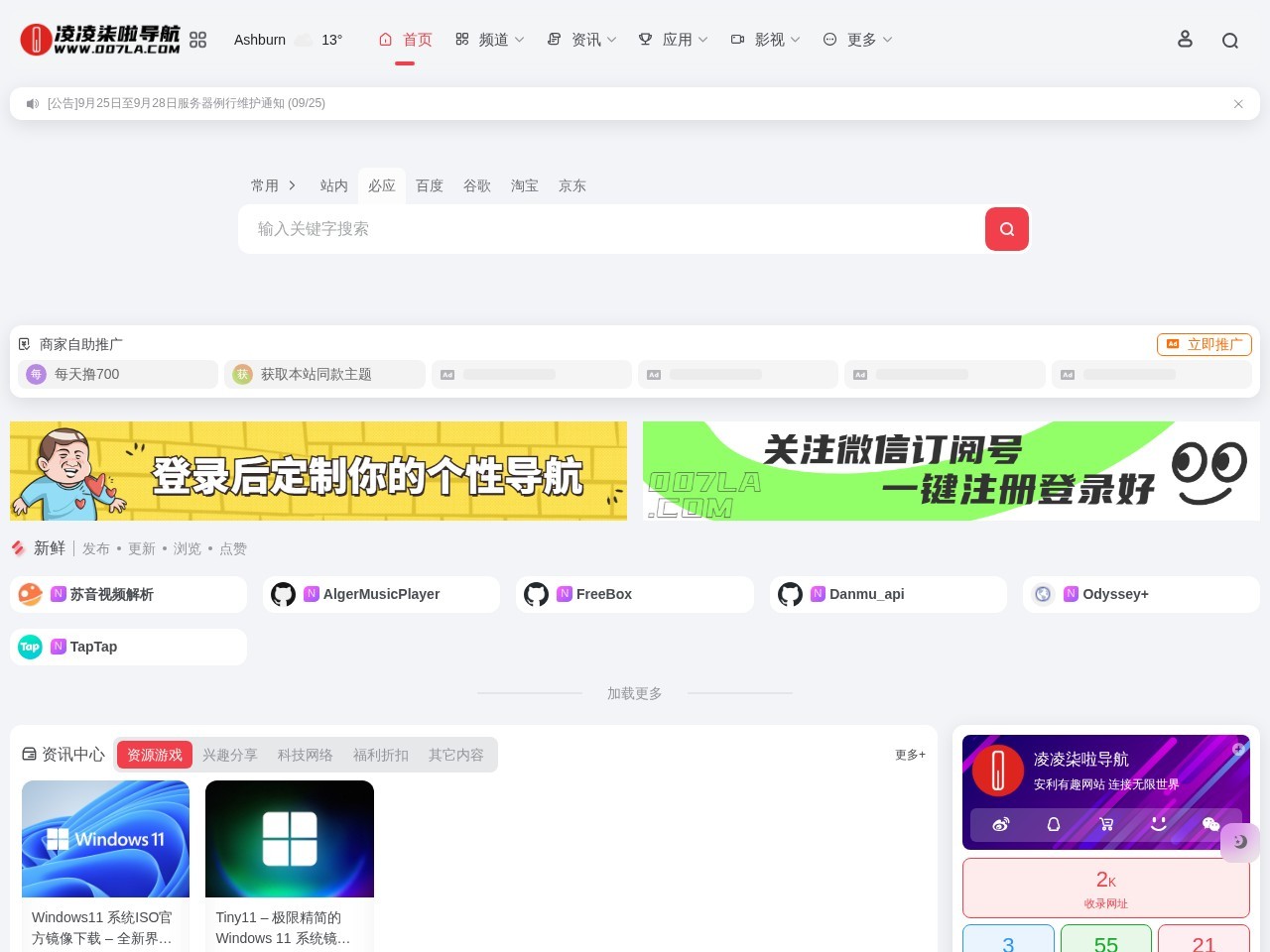This screenshot has width=1270, height=952.
Task: Expand the 应用 dropdown menu
Action: (x=674, y=40)
